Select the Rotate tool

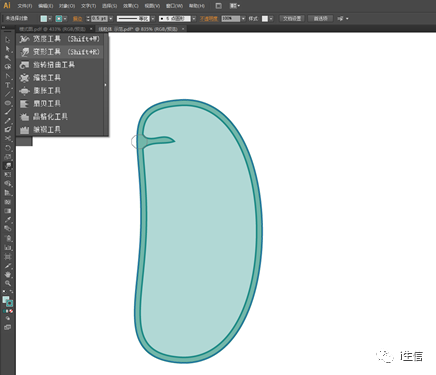(x=8, y=148)
